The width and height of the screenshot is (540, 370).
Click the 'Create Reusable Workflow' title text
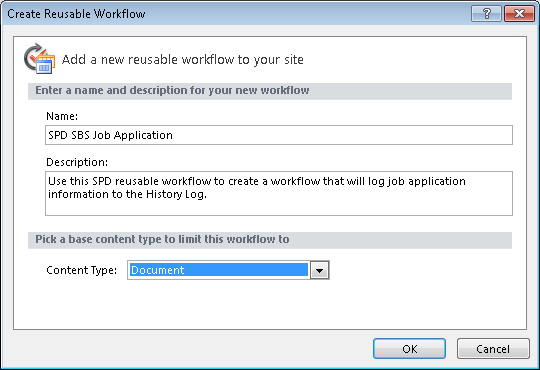76,14
